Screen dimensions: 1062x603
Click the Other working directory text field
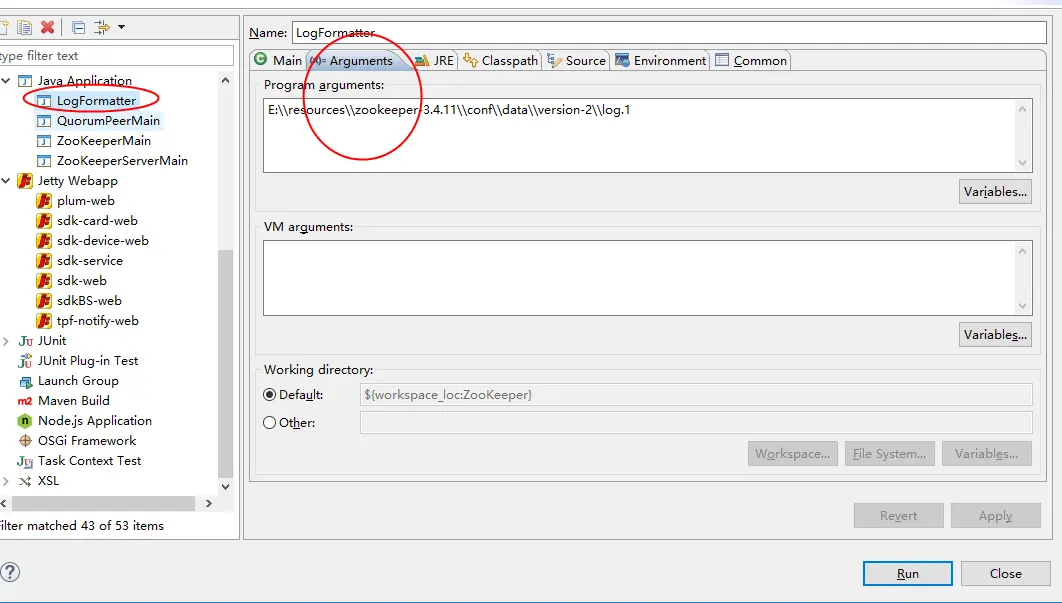pyautogui.click(x=696, y=423)
